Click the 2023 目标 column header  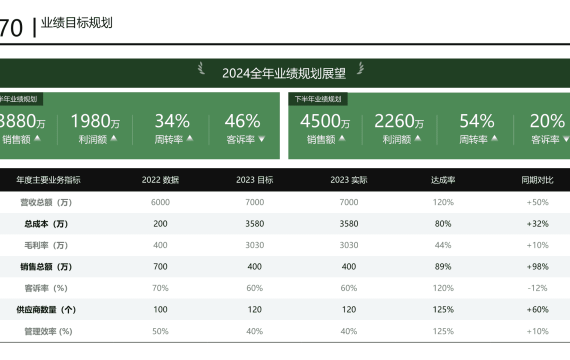pyautogui.click(x=254, y=180)
